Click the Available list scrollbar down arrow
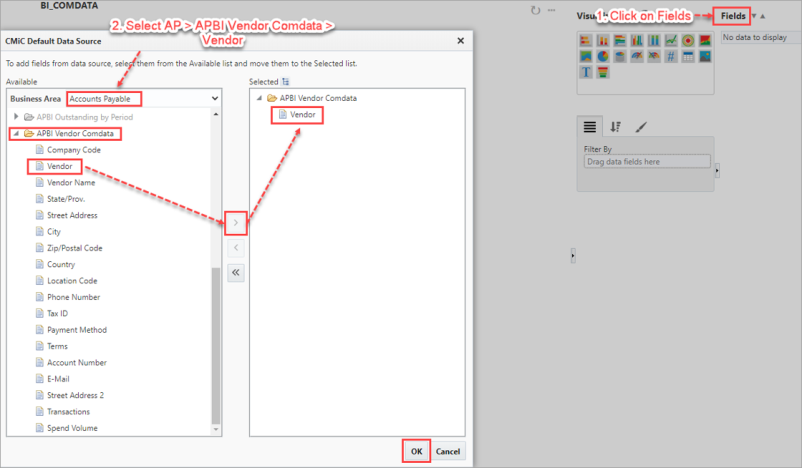The width and height of the screenshot is (802, 468). click(x=216, y=429)
